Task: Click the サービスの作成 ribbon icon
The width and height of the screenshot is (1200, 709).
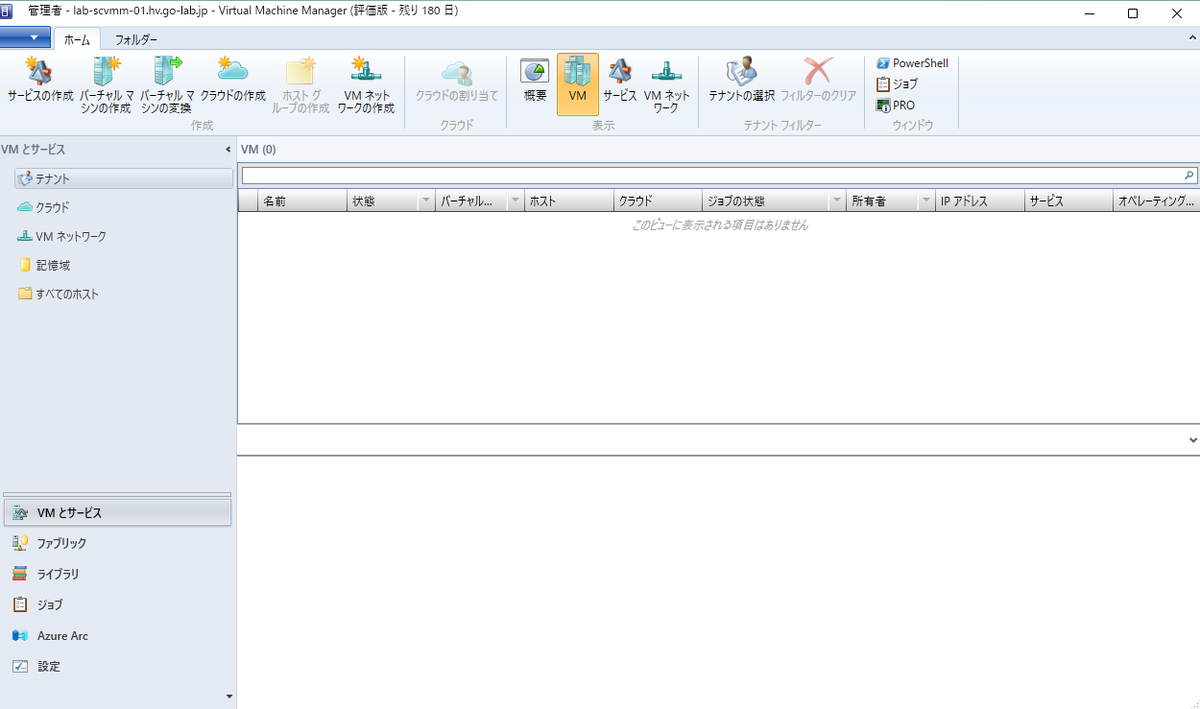Action: tap(40, 85)
